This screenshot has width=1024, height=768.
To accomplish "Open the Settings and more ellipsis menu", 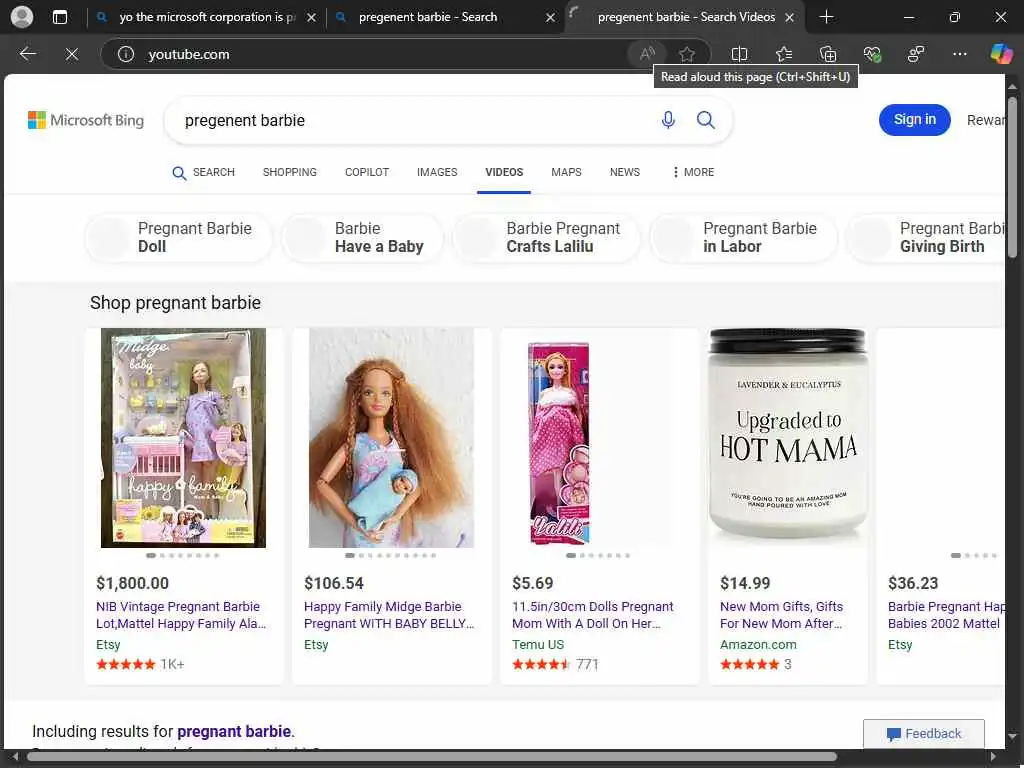I will coord(959,54).
